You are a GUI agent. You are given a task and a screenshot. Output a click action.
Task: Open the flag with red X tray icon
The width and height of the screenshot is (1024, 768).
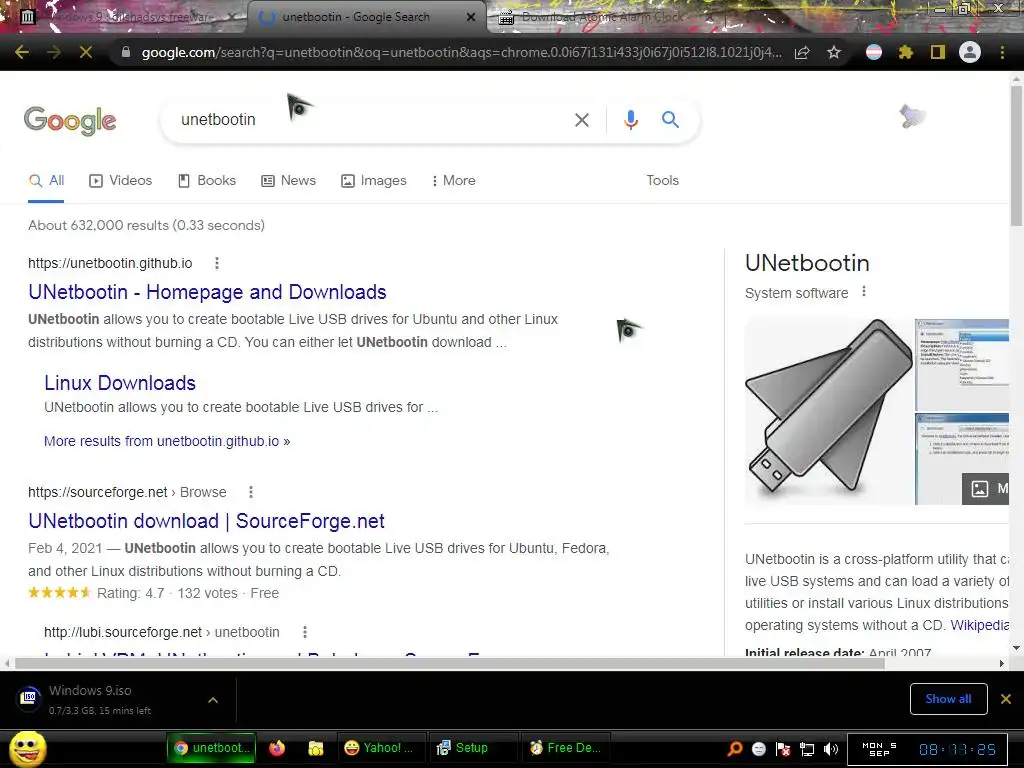pos(783,748)
